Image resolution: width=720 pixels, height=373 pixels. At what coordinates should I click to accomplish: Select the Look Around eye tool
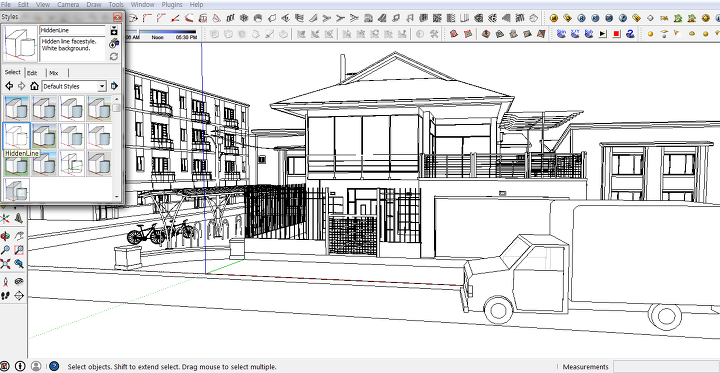click(x=19, y=282)
